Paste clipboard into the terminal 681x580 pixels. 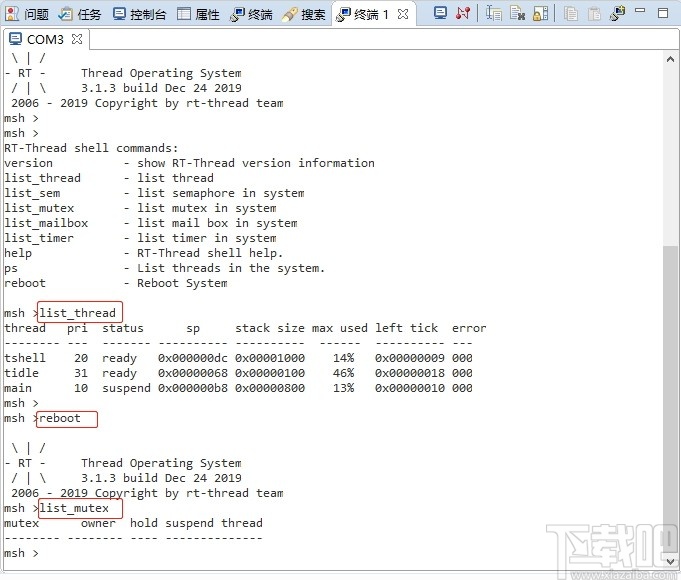click(594, 14)
